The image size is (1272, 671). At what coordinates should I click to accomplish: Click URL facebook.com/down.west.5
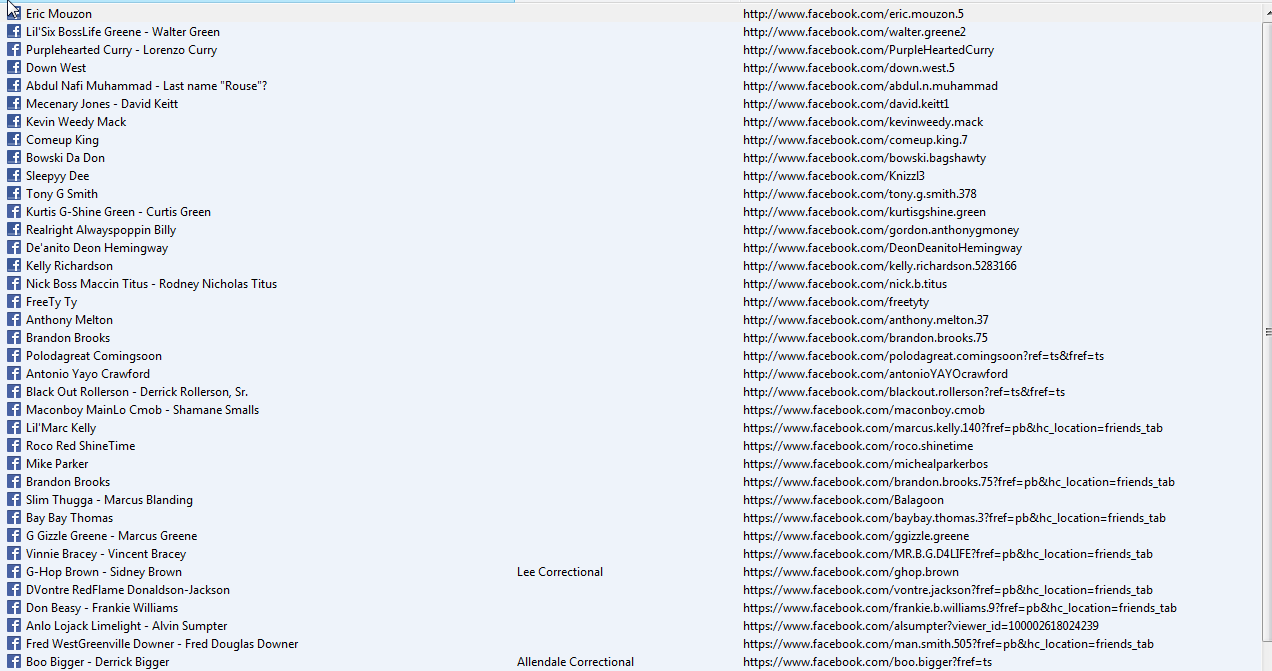849,68
